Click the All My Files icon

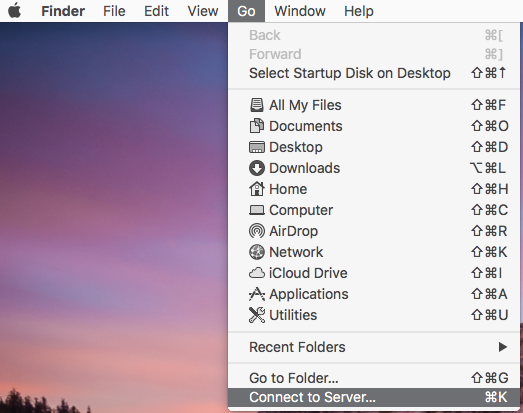click(256, 105)
